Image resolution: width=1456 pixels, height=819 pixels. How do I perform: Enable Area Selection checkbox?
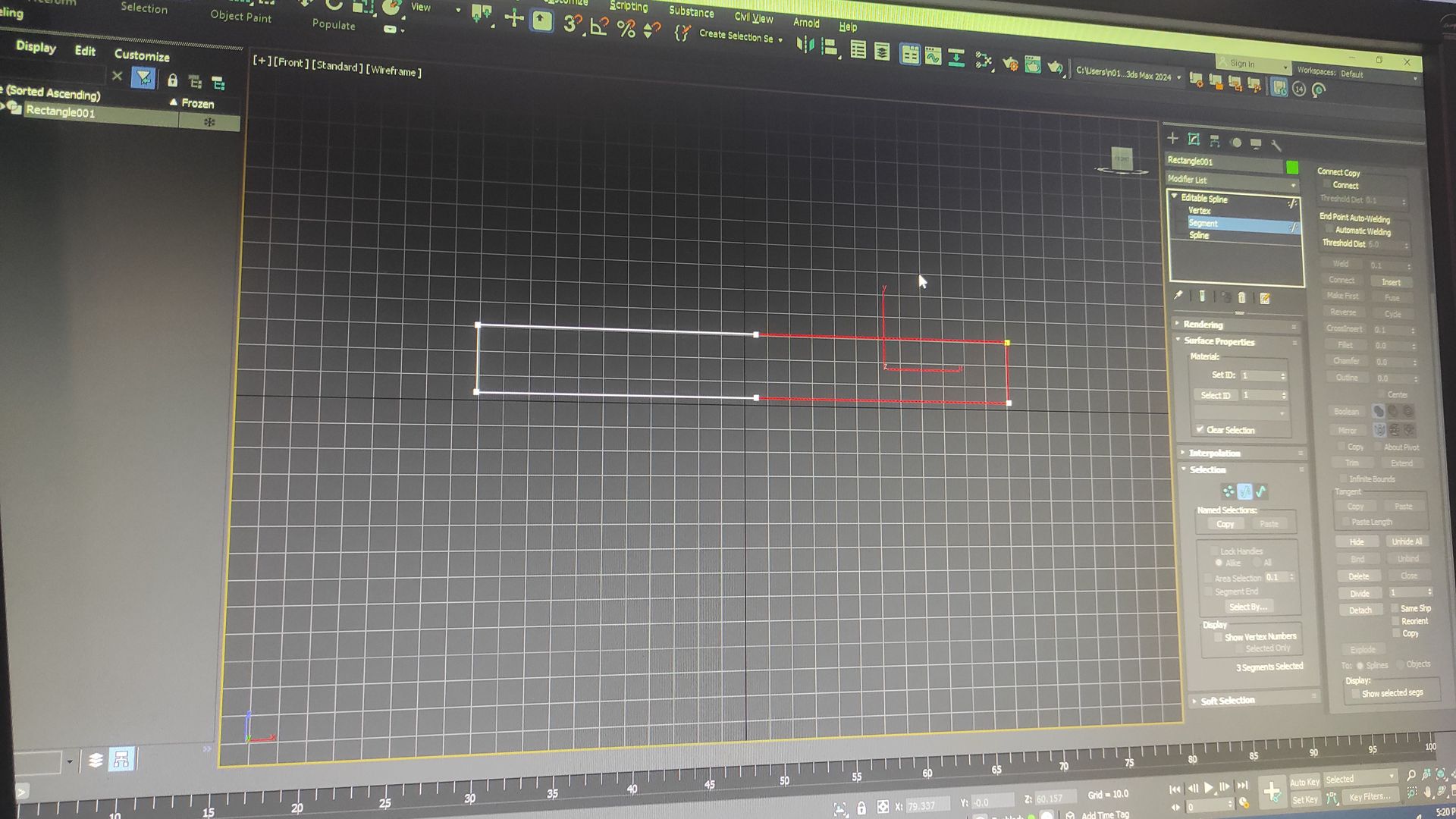[x=1209, y=578]
